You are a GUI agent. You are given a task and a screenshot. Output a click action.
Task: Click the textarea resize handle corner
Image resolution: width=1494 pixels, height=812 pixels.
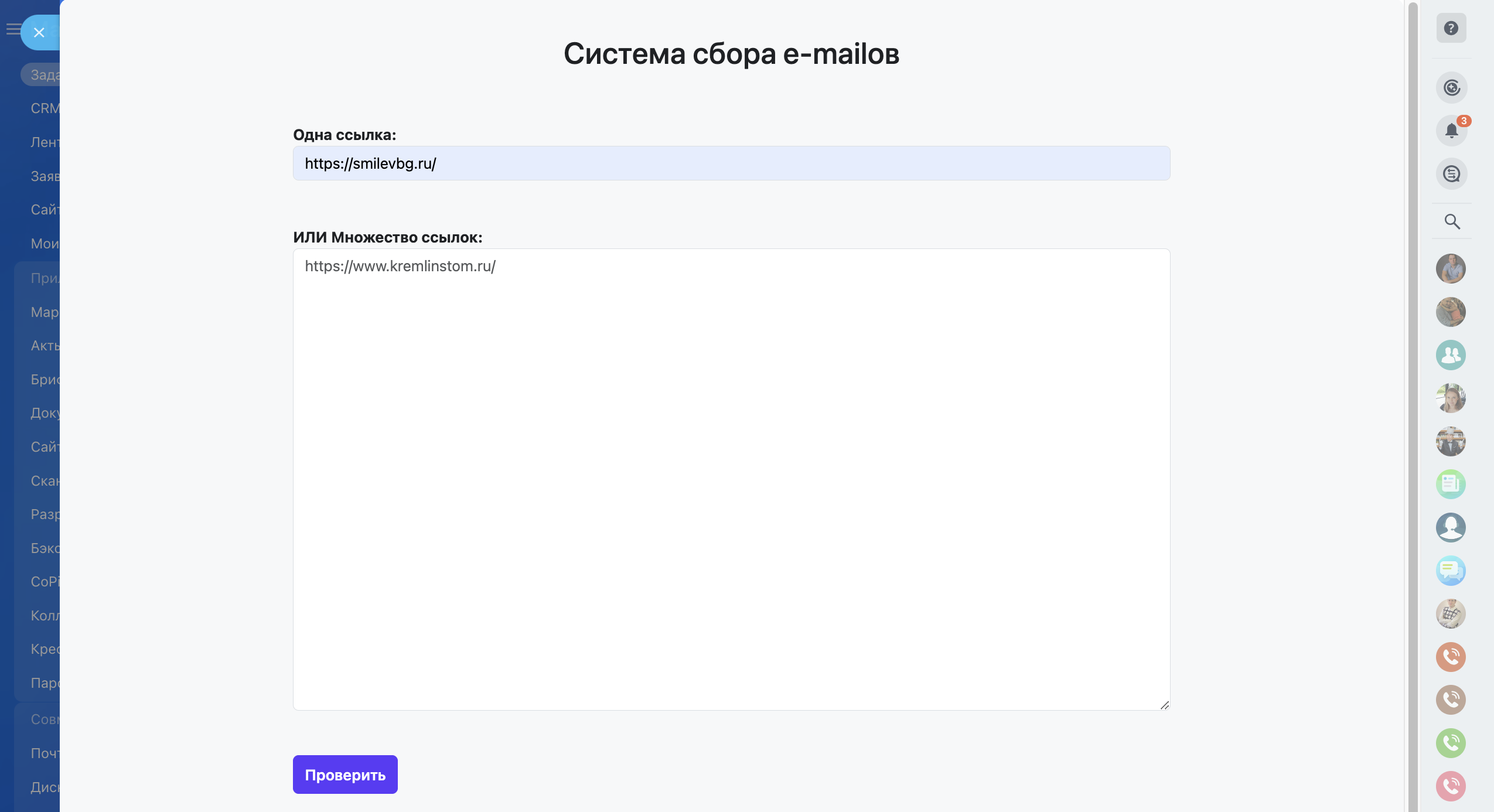pyautogui.click(x=1165, y=705)
